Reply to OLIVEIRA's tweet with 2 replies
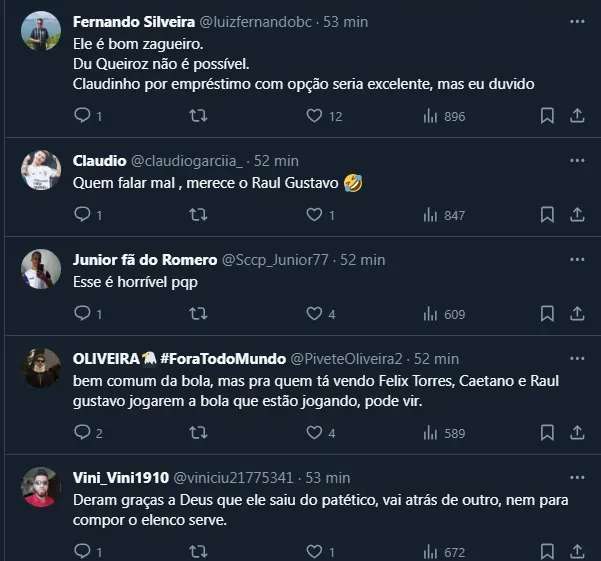Image resolution: width=601 pixels, height=561 pixels. tap(83, 432)
